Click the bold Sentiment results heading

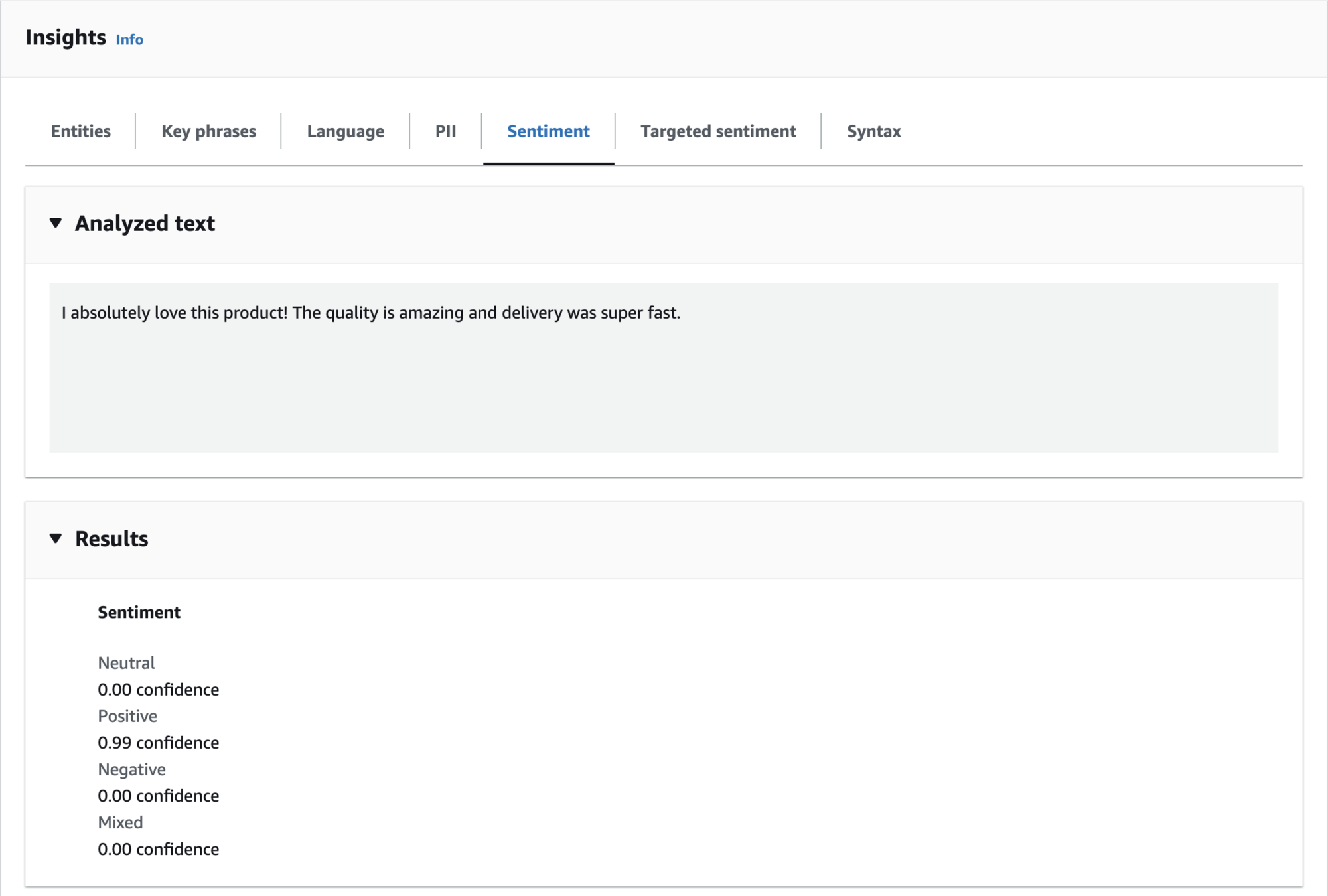tap(139, 612)
